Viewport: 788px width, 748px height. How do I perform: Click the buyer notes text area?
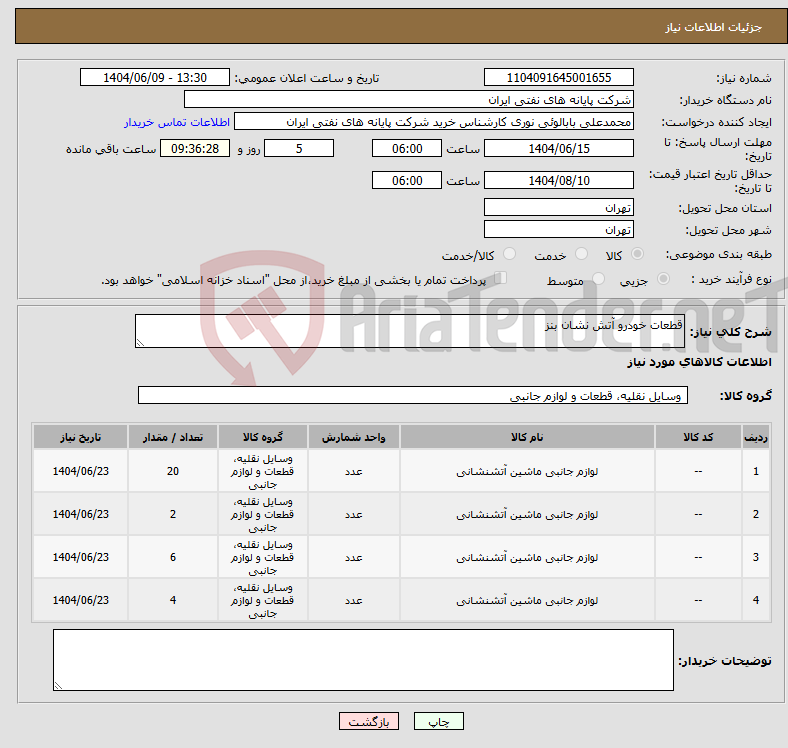point(363,660)
